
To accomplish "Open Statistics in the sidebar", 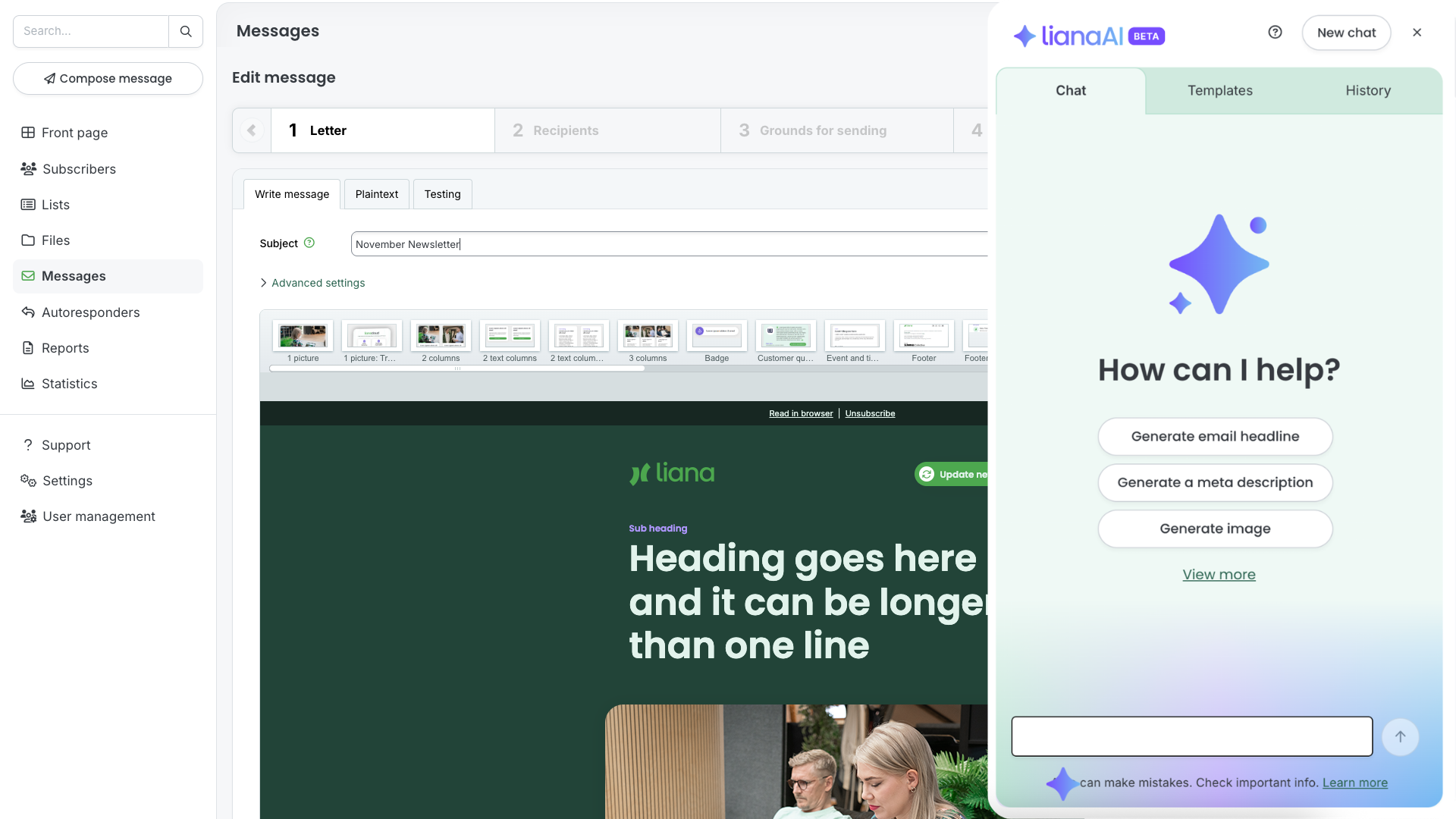I will [x=69, y=383].
